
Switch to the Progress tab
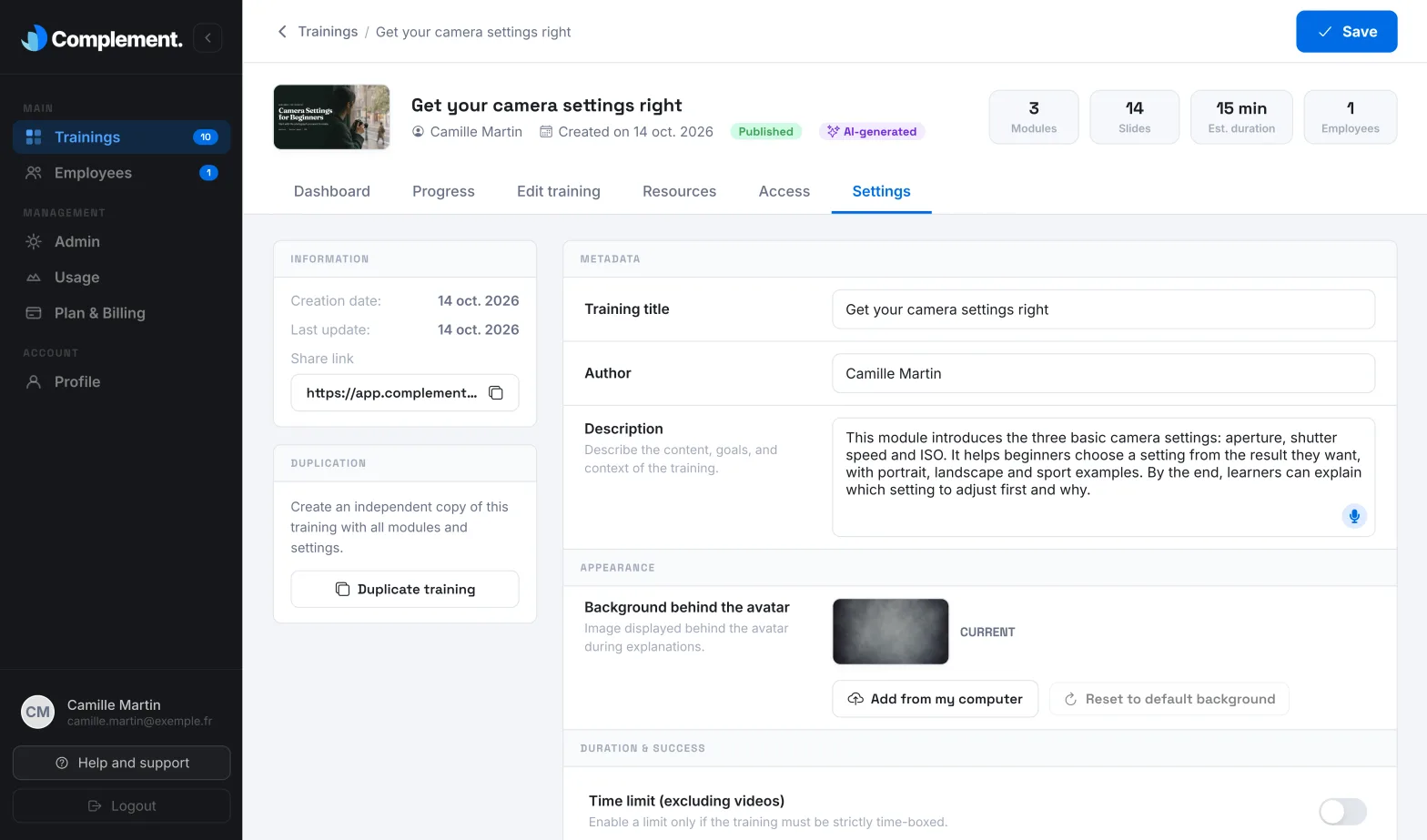[443, 191]
